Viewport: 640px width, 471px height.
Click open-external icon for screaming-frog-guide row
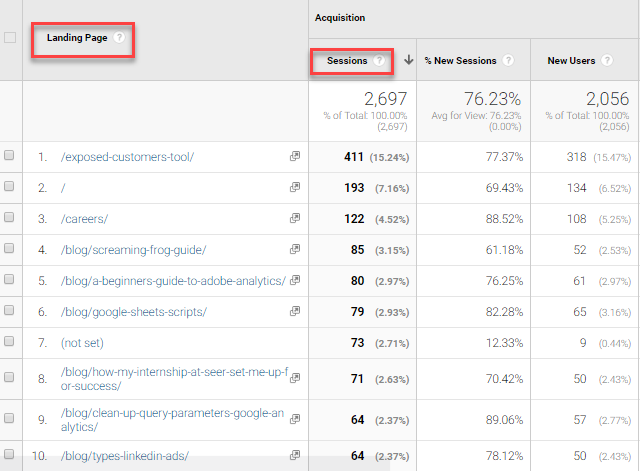coord(295,250)
